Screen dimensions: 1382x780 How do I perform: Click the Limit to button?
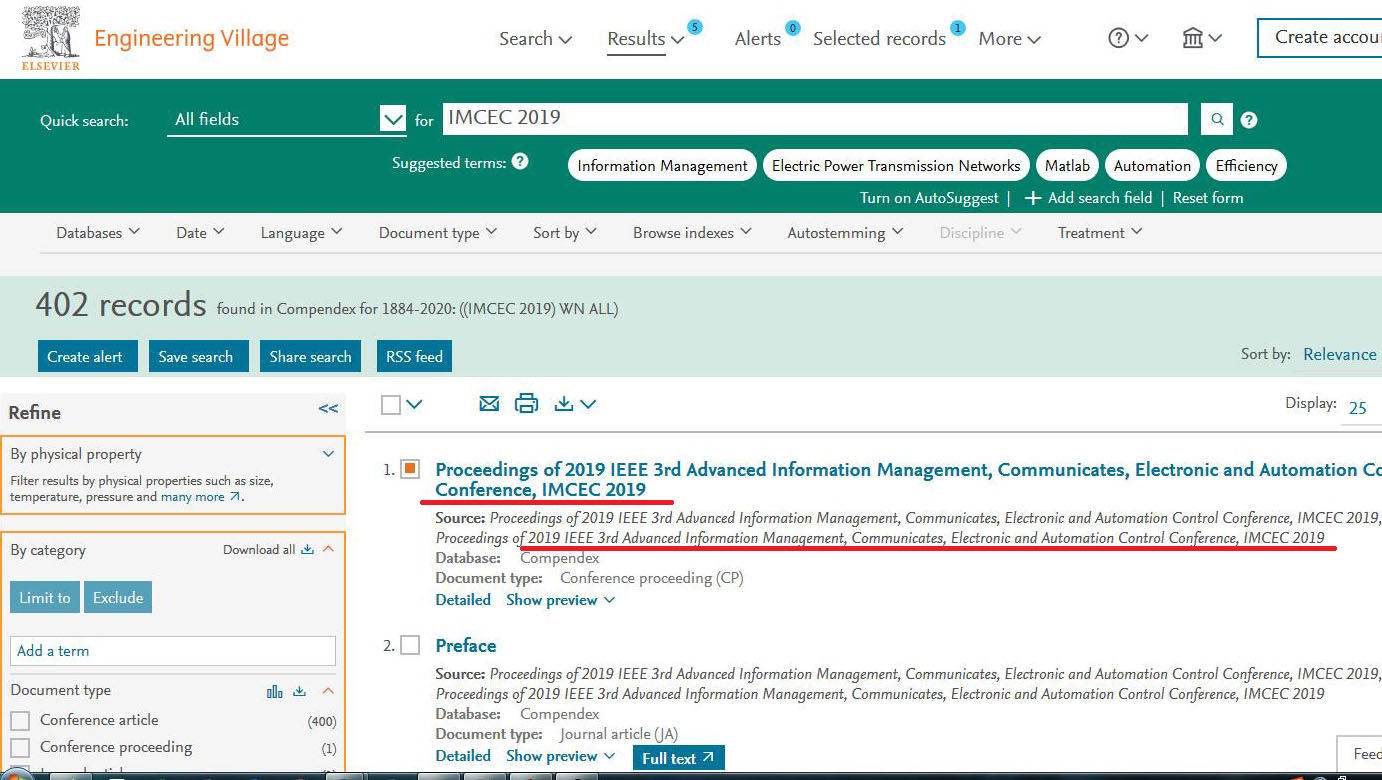[45, 598]
